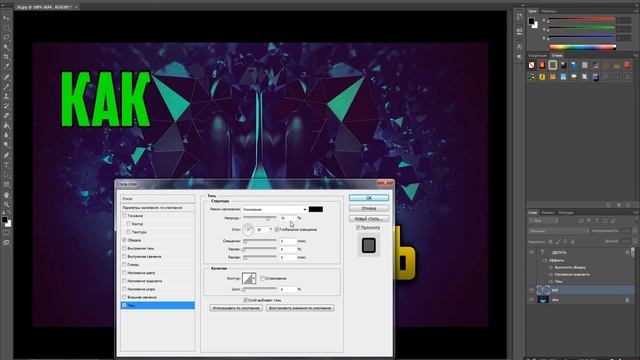Select the Eyedropper tool
The width and height of the screenshot is (640, 360).
[6, 67]
